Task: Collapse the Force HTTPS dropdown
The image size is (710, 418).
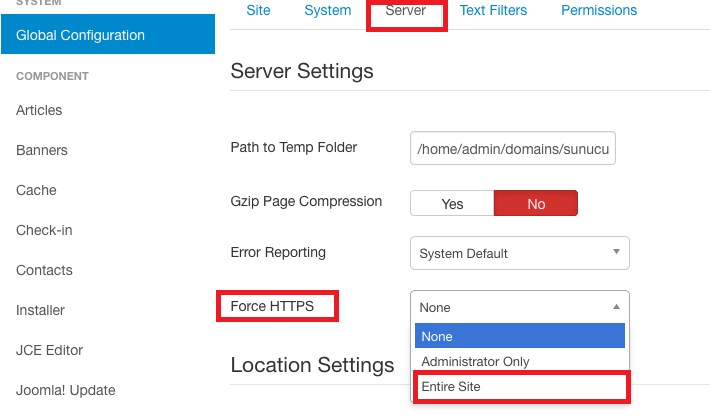Action: pyautogui.click(x=520, y=307)
